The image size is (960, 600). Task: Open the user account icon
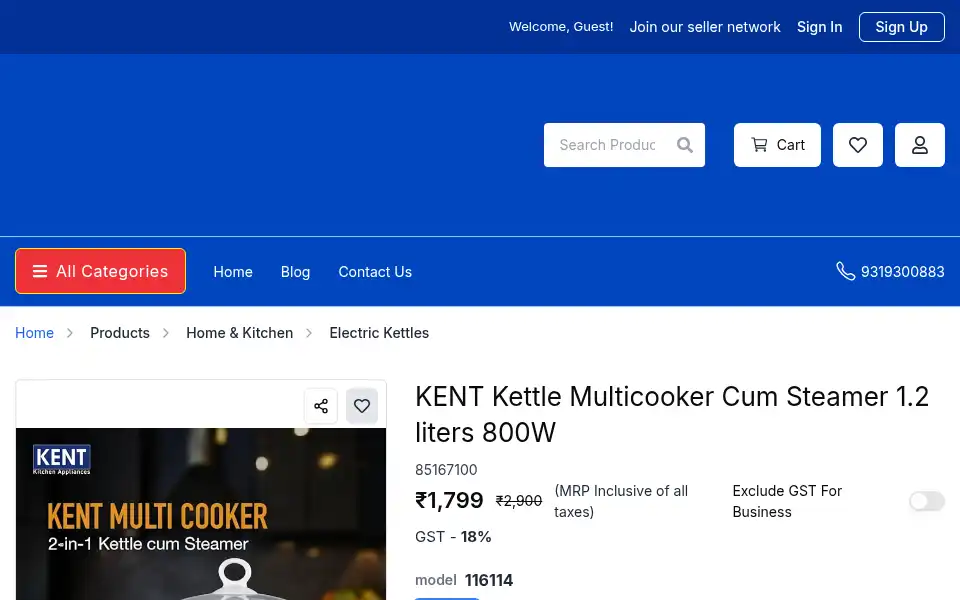point(920,145)
